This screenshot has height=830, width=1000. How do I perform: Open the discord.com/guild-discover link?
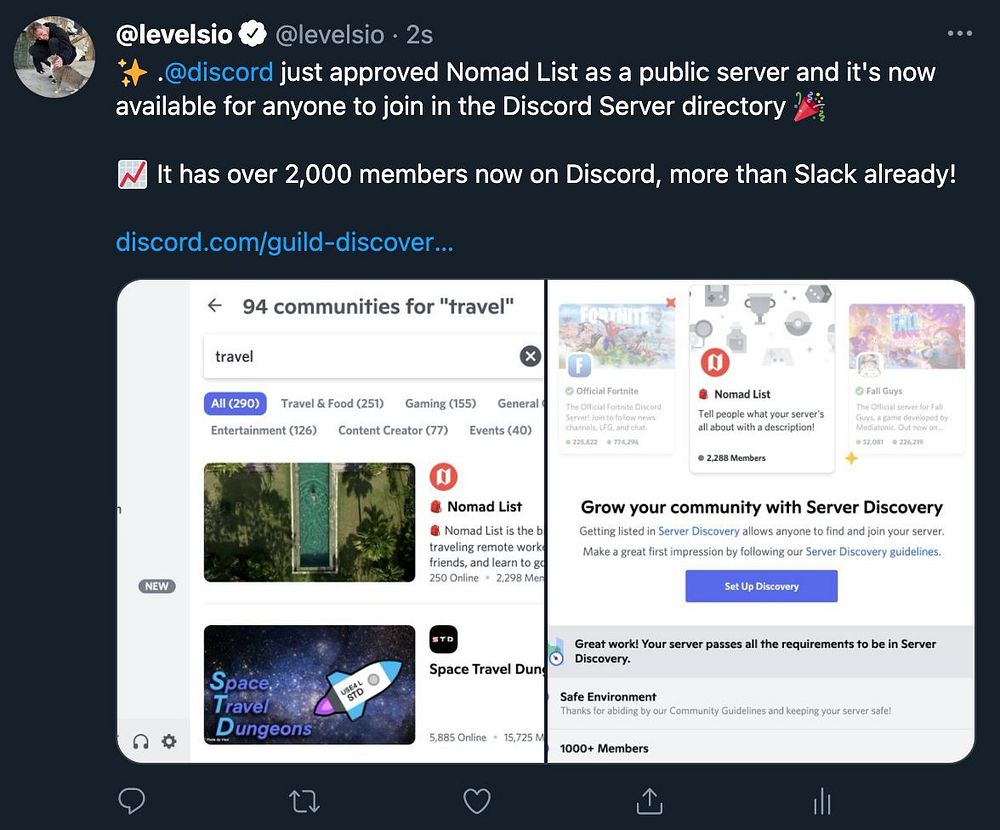(x=284, y=242)
